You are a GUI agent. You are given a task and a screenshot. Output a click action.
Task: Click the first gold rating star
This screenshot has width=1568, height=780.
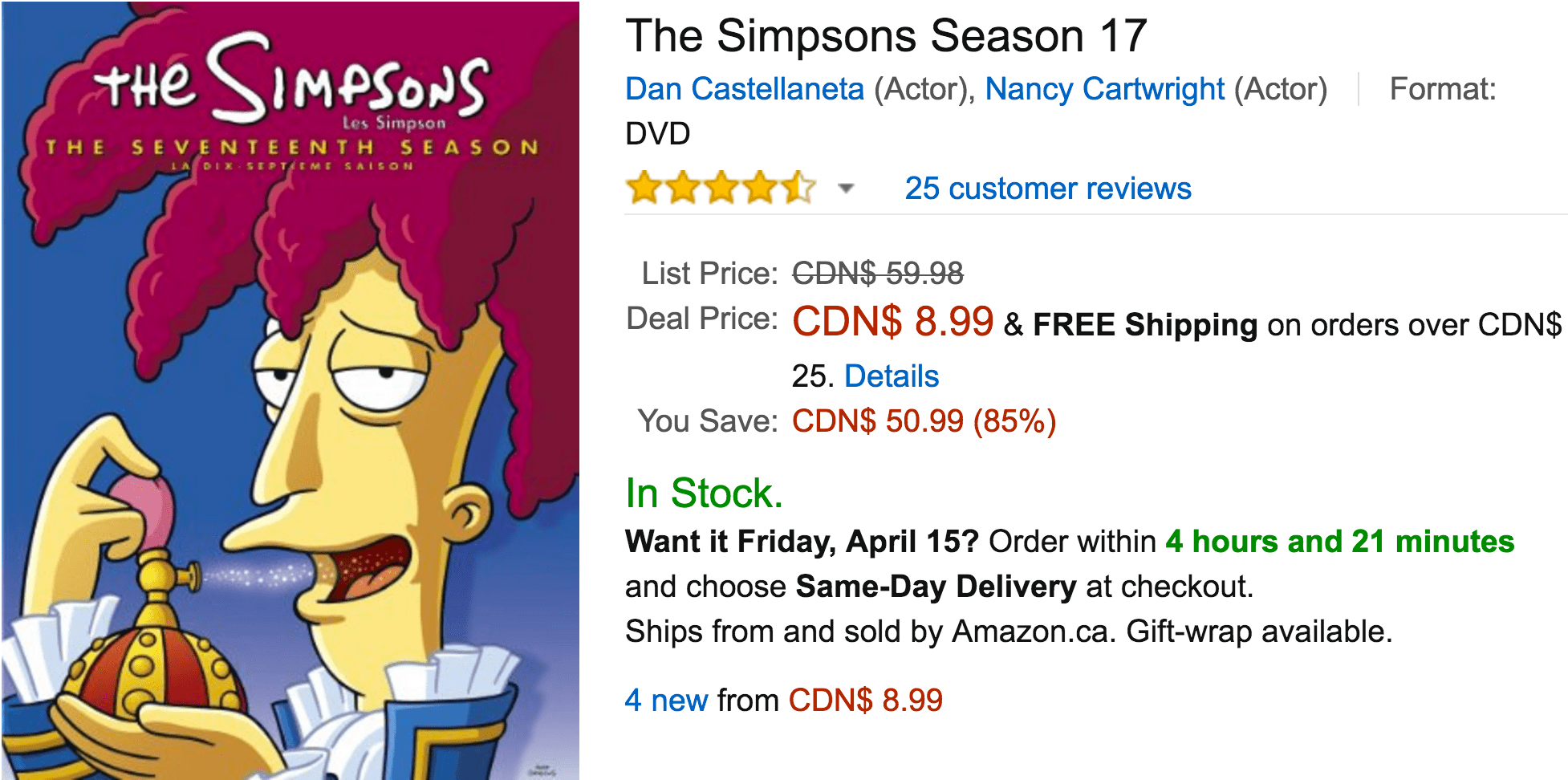tap(644, 188)
